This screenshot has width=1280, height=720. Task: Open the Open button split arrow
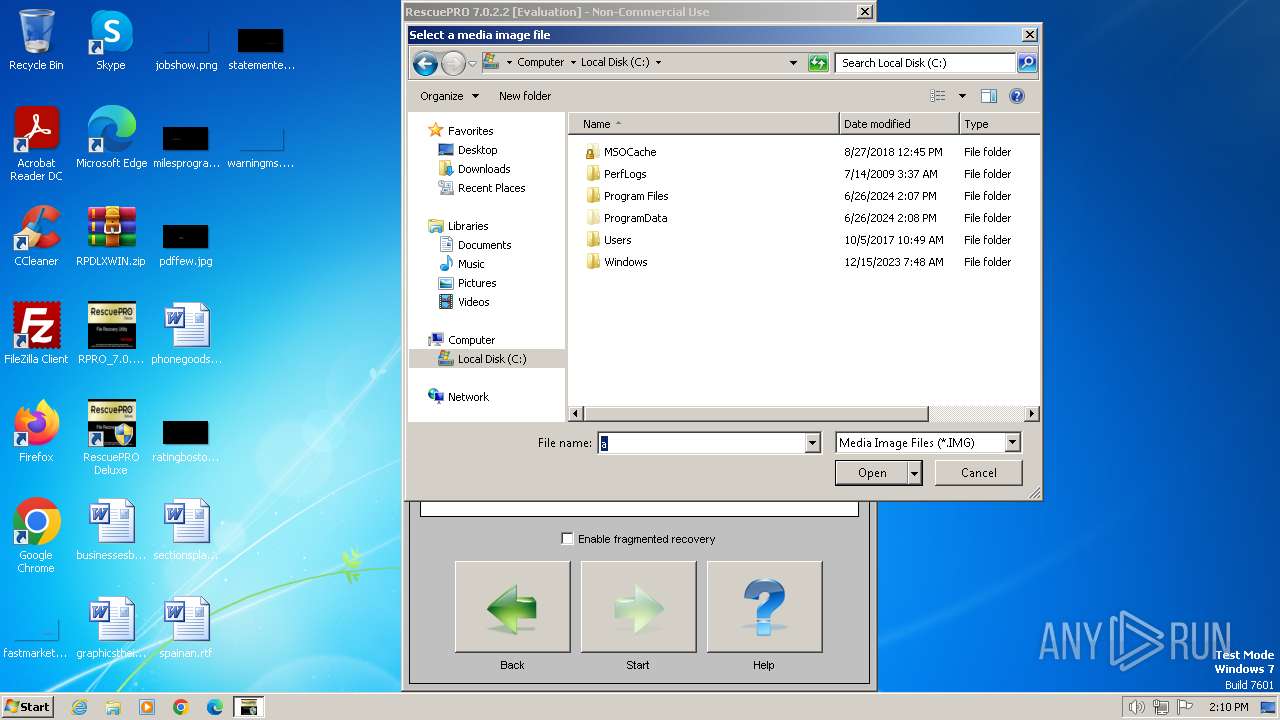(914, 473)
